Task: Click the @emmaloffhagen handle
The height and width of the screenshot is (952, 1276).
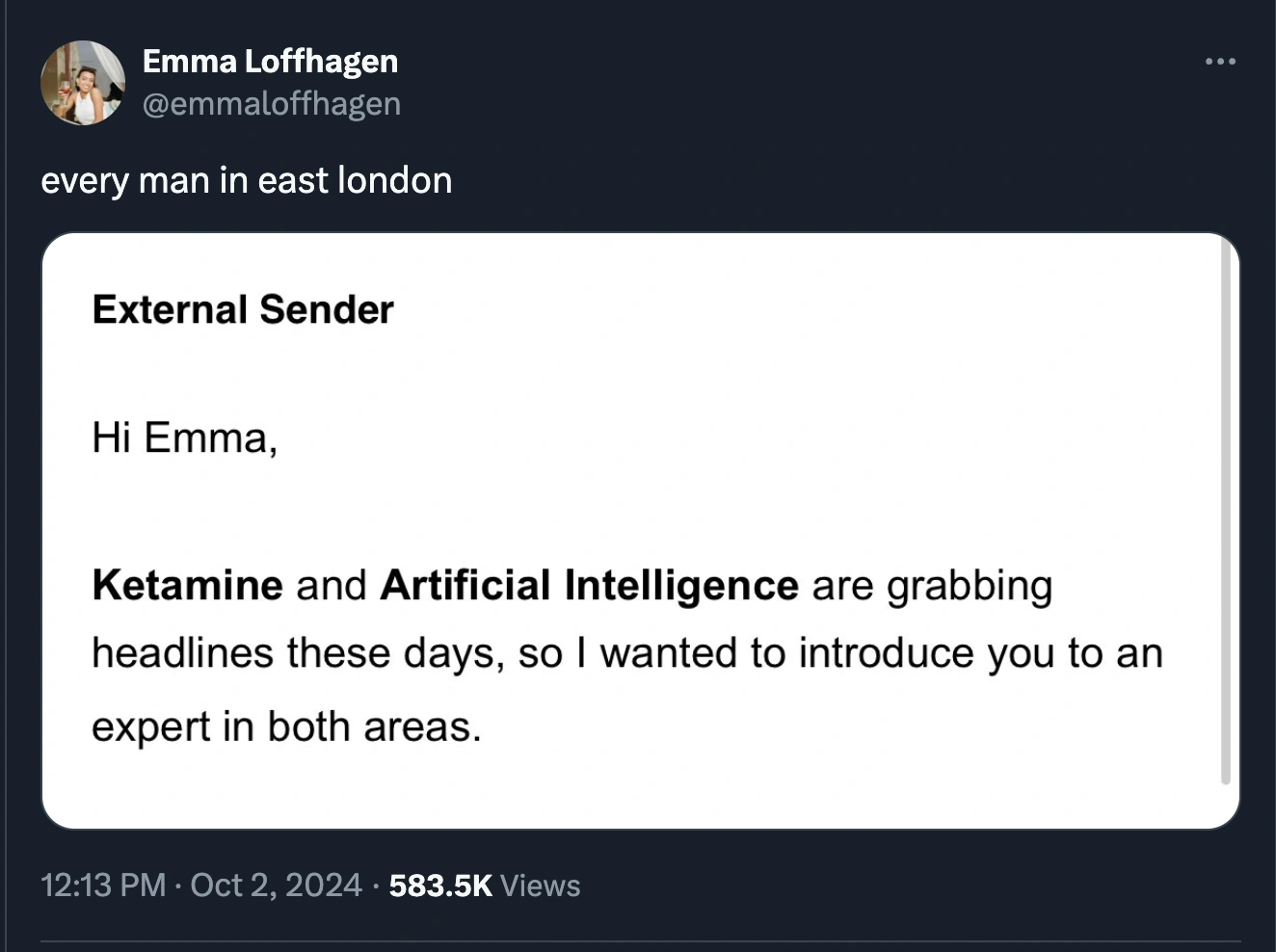Action: pyautogui.click(x=273, y=103)
